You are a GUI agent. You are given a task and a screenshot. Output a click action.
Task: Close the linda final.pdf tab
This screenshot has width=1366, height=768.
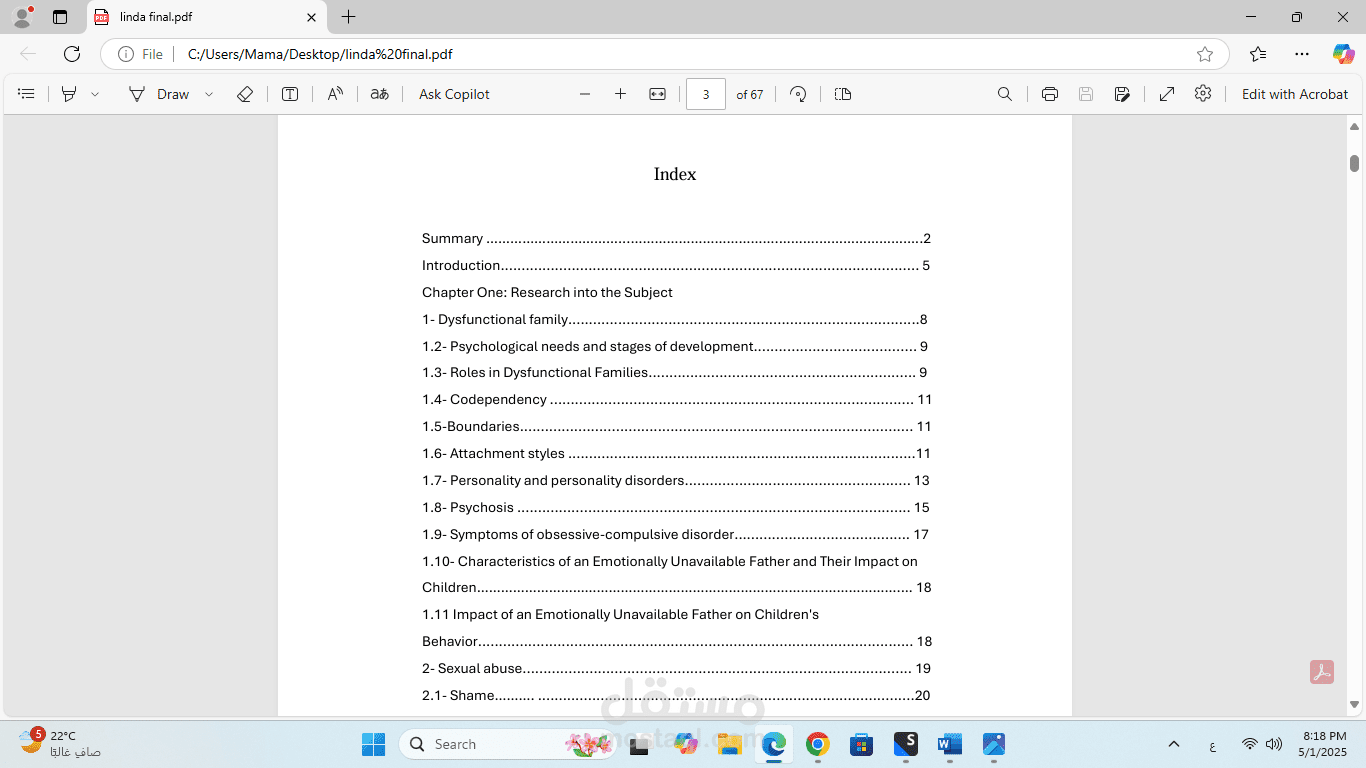(311, 17)
